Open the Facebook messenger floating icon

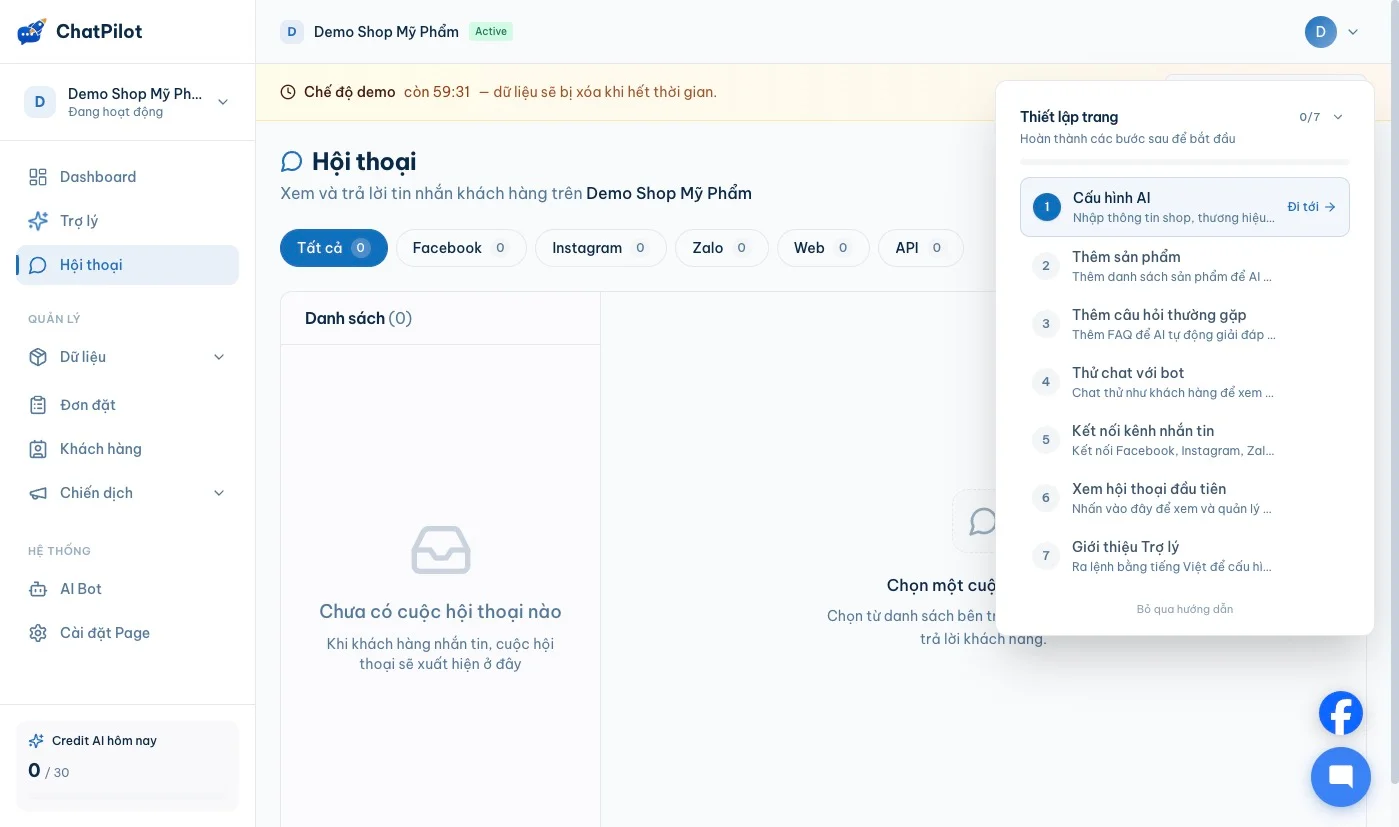pos(1341,714)
